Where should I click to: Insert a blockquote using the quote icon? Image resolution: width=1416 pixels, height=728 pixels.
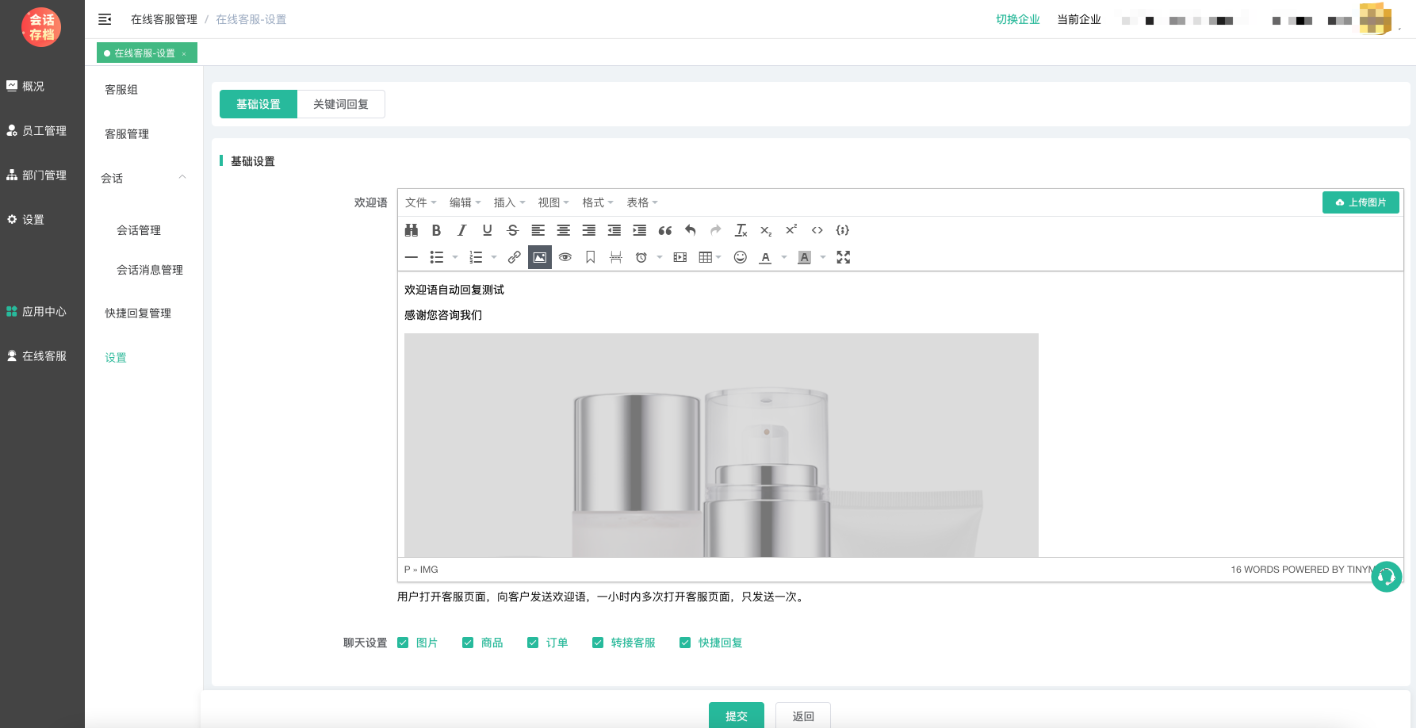coord(665,230)
